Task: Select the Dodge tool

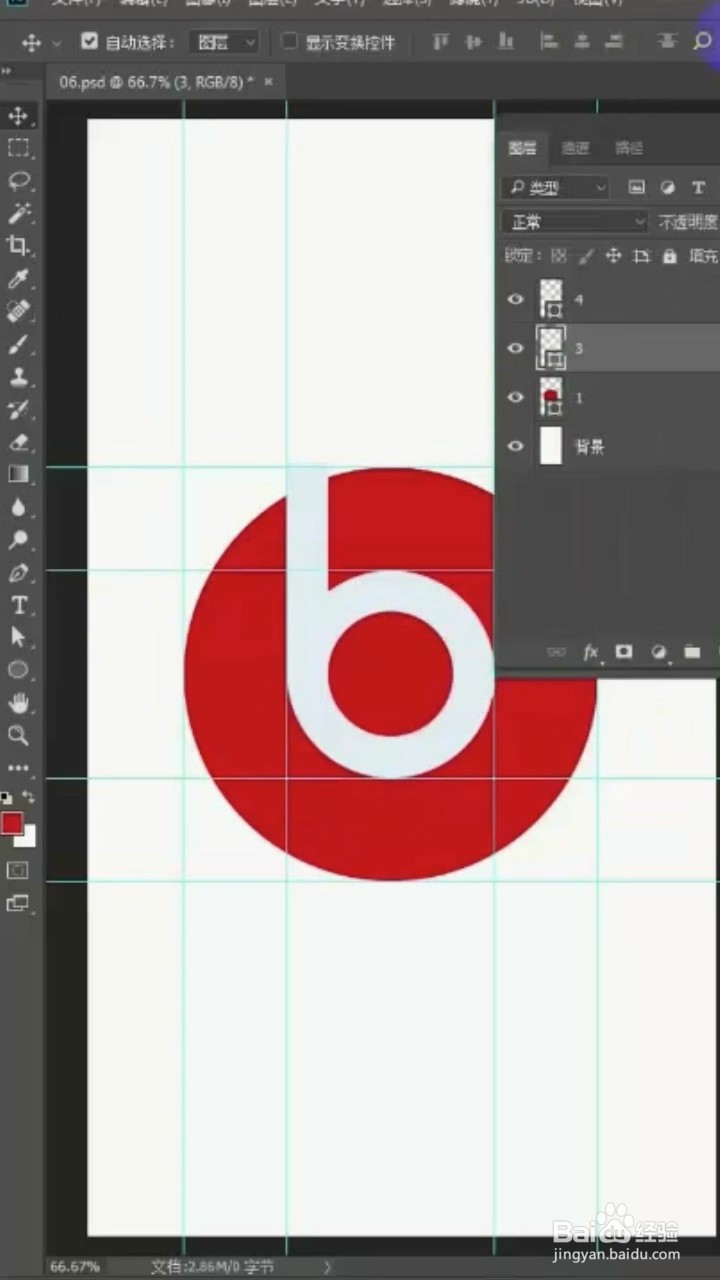Action: [18, 540]
